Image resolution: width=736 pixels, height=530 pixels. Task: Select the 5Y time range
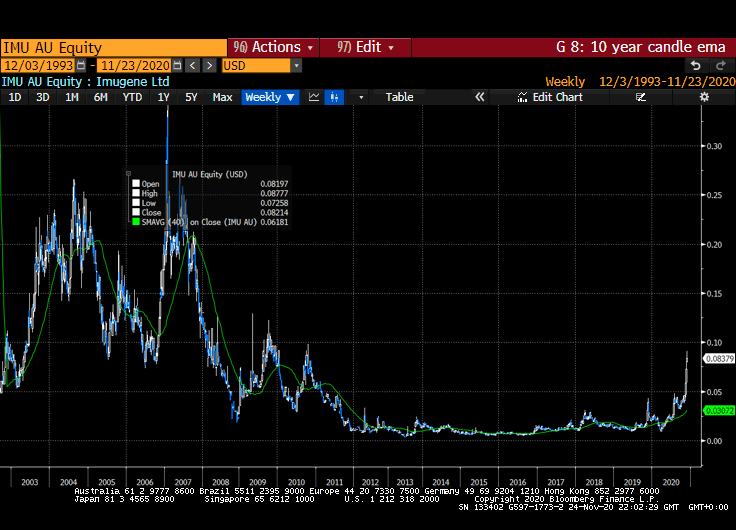(191, 97)
